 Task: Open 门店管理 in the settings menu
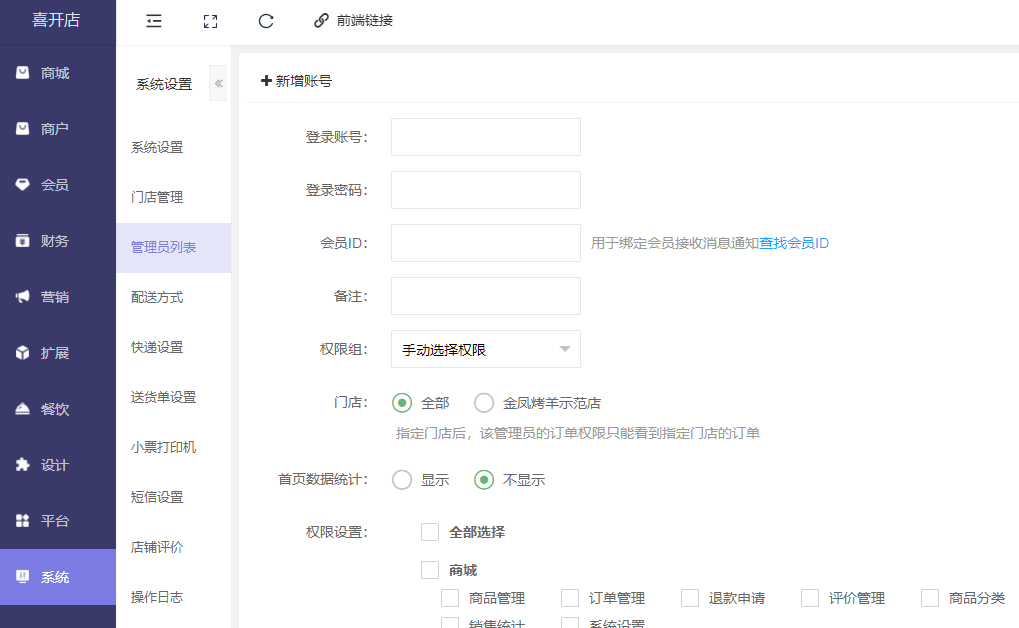[x=157, y=197]
